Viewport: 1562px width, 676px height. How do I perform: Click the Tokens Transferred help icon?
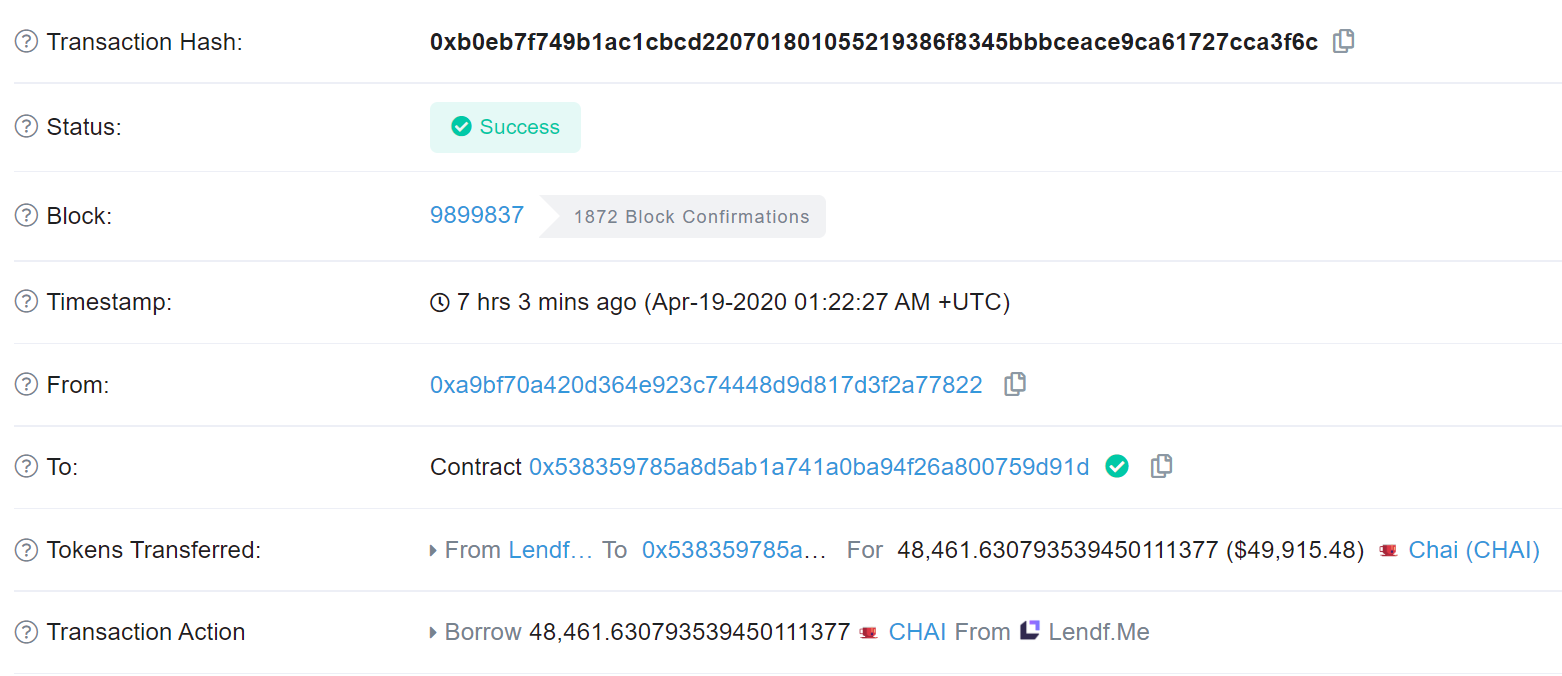(26, 549)
